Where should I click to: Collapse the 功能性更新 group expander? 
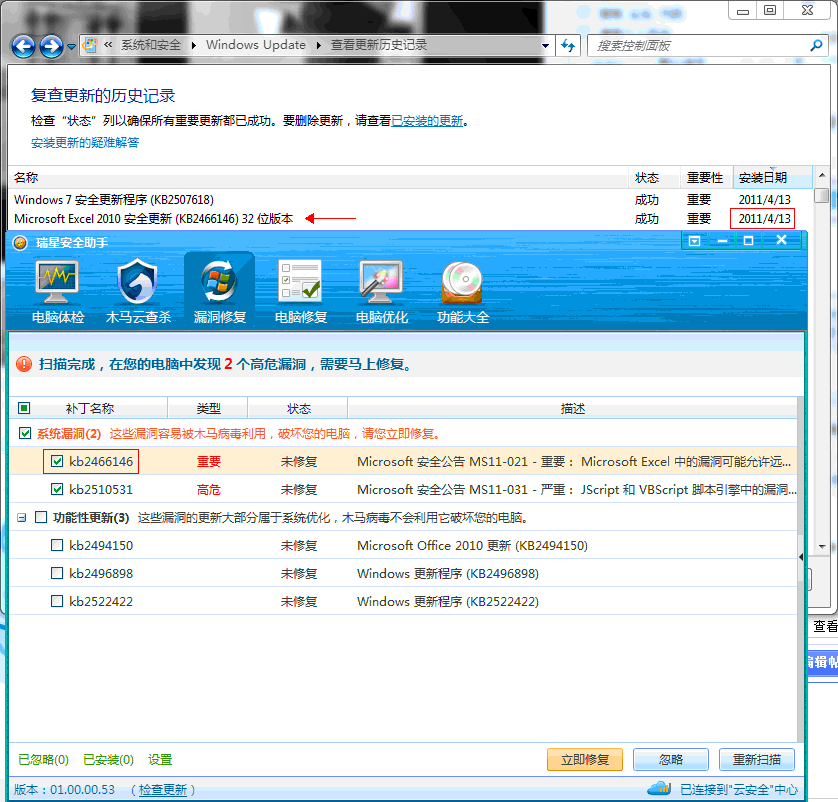click(x=21, y=517)
